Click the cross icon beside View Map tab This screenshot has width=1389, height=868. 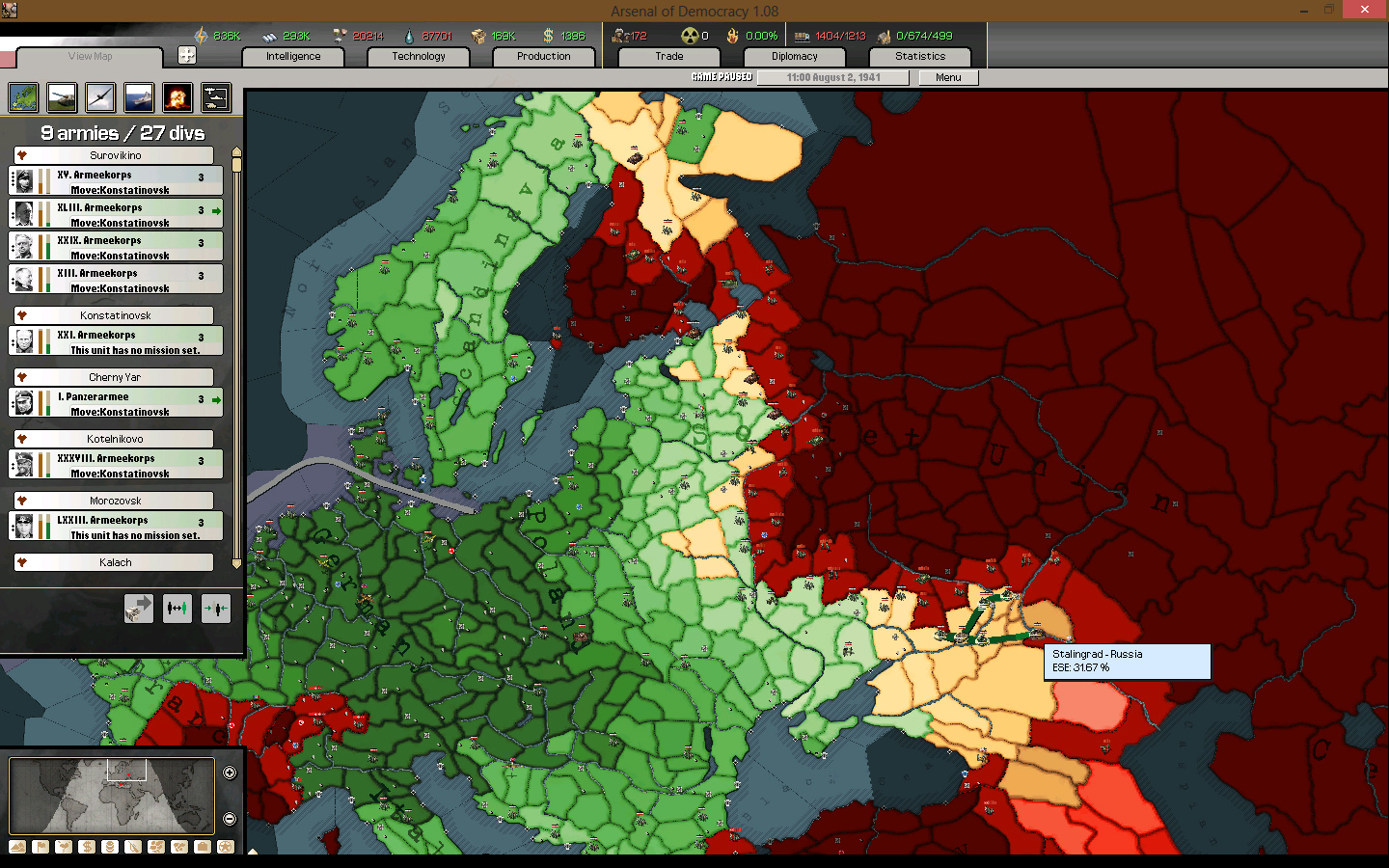(187, 55)
